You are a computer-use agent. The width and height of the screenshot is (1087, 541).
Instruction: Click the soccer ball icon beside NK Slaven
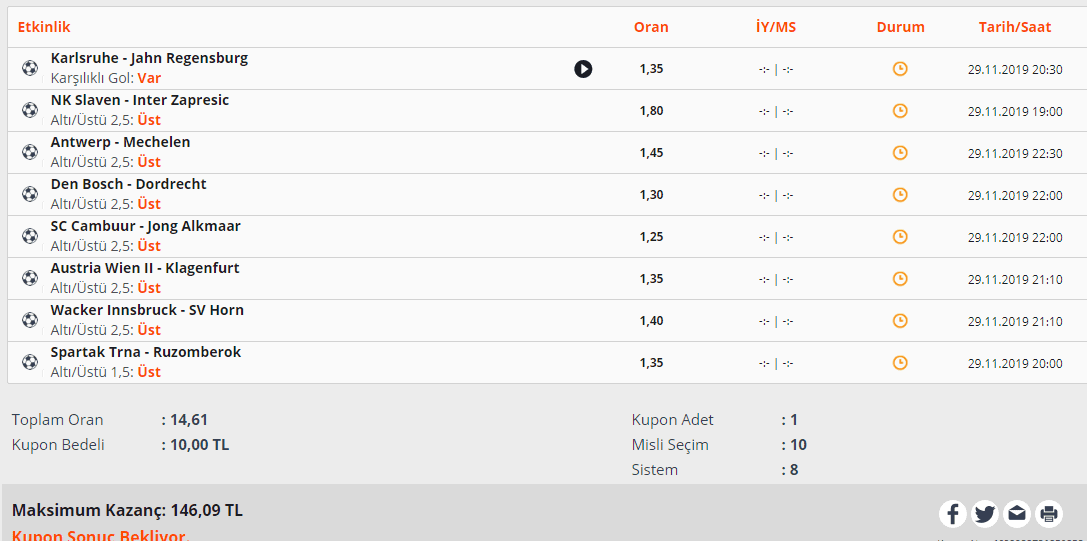tap(29, 110)
